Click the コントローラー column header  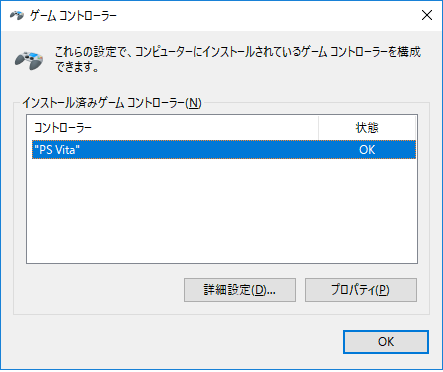point(173,128)
